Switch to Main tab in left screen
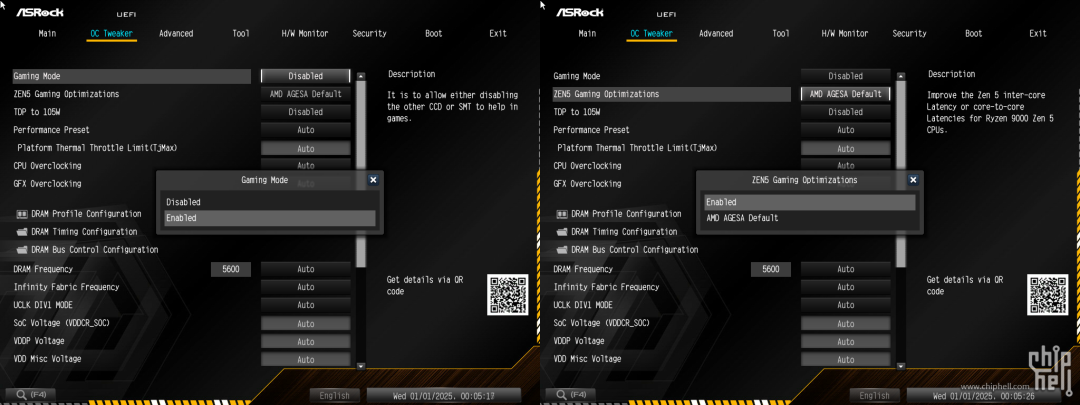The width and height of the screenshot is (1080, 405). [48, 33]
